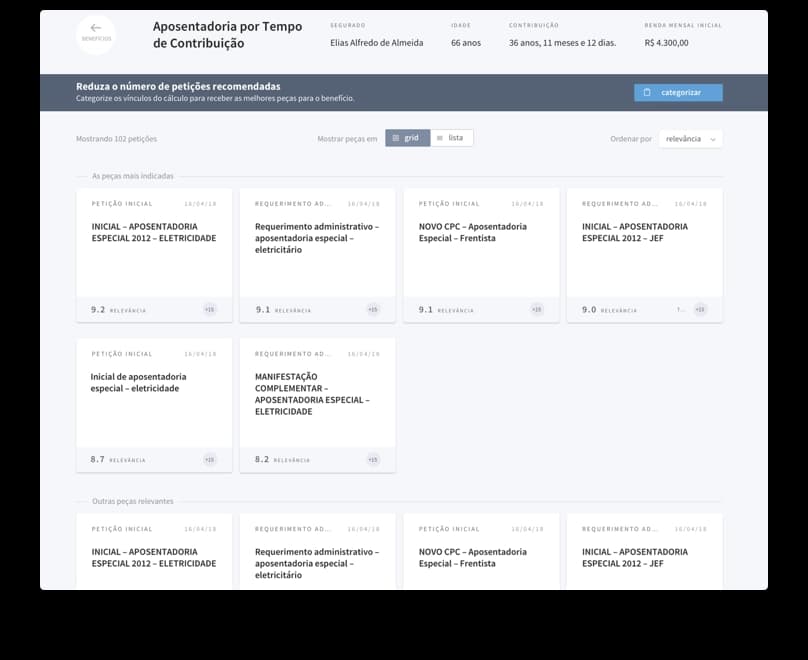Image resolution: width=808 pixels, height=660 pixels.
Task: Click +15 badge on NOVO CPC Frentista card
Action: (x=536, y=310)
